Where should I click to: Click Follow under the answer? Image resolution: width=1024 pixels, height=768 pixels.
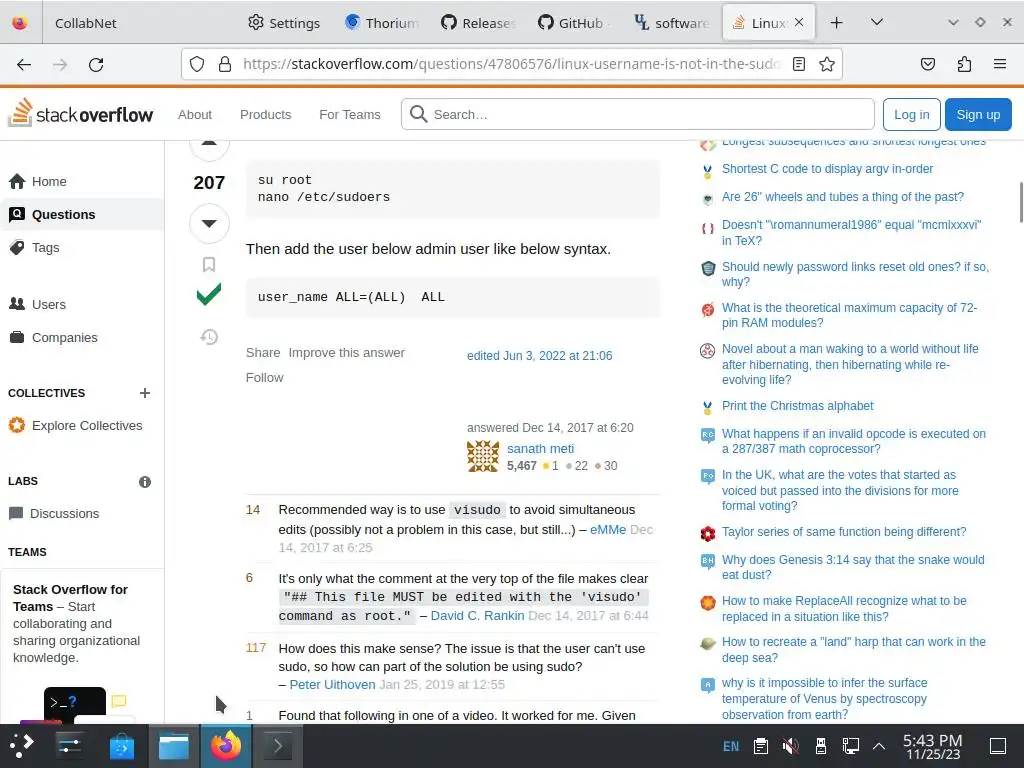pyautogui.click(x=264, y=377)
